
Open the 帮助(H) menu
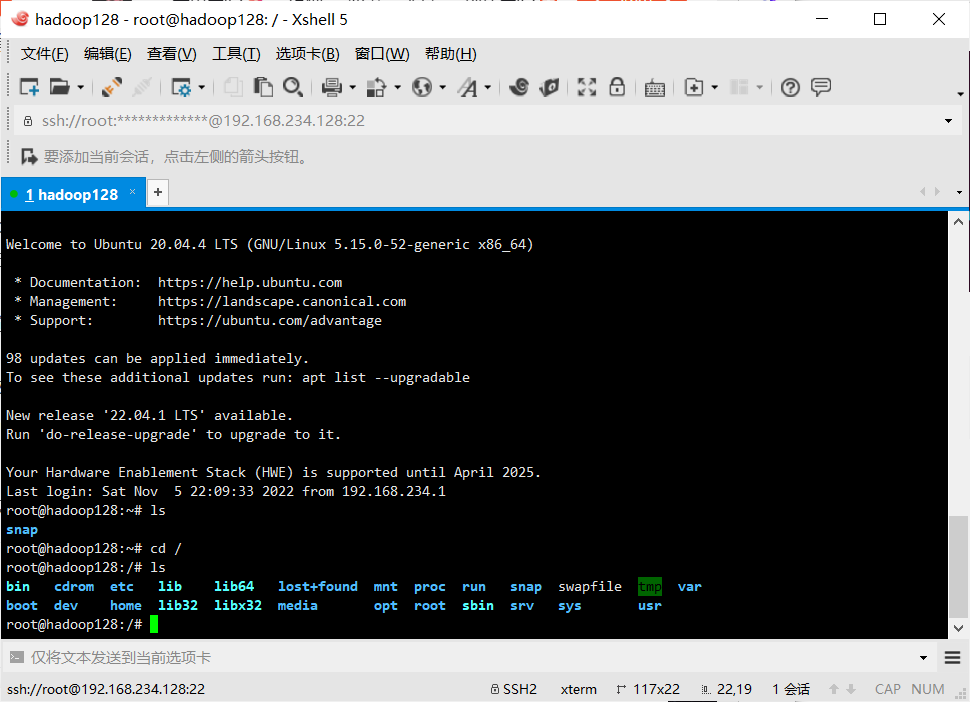pos(450,54)
